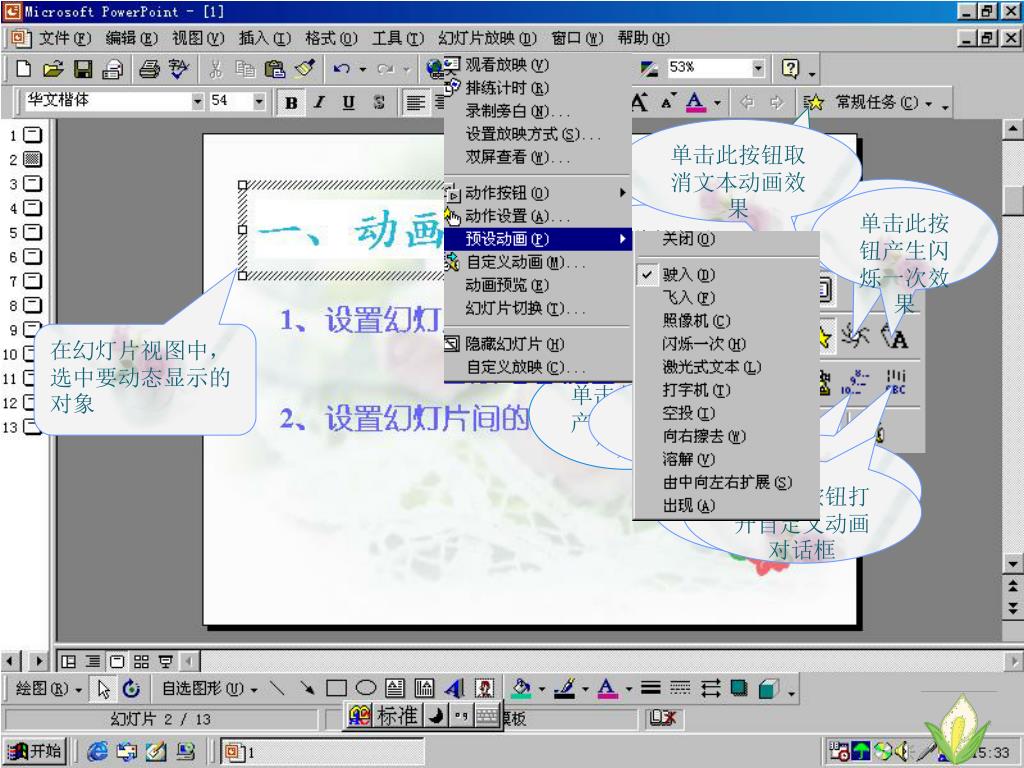Insert a horizontal text box
This screenshot has width=1024, height=768.
coord(394,688)
